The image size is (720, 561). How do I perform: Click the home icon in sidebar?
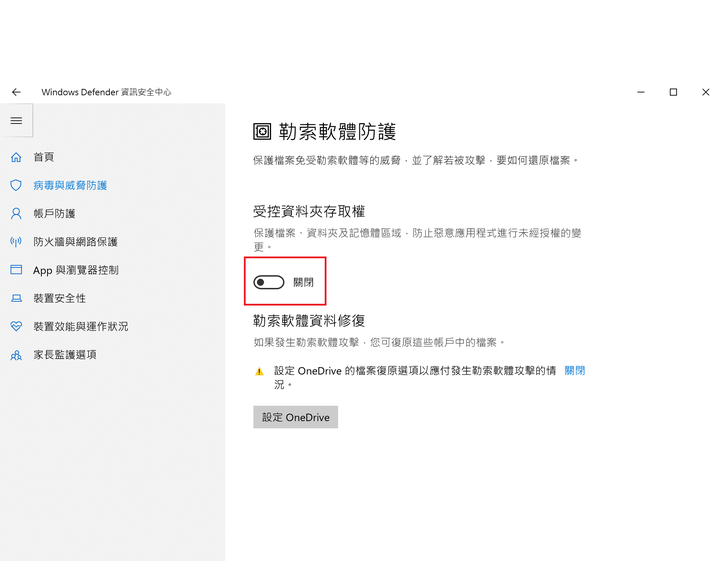pyautogui.click(x=16, y=157)
